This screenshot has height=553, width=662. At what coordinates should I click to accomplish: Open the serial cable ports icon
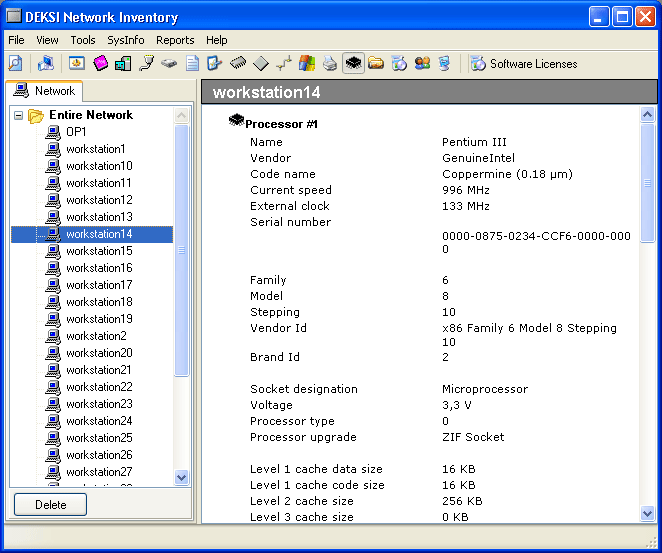146,63
